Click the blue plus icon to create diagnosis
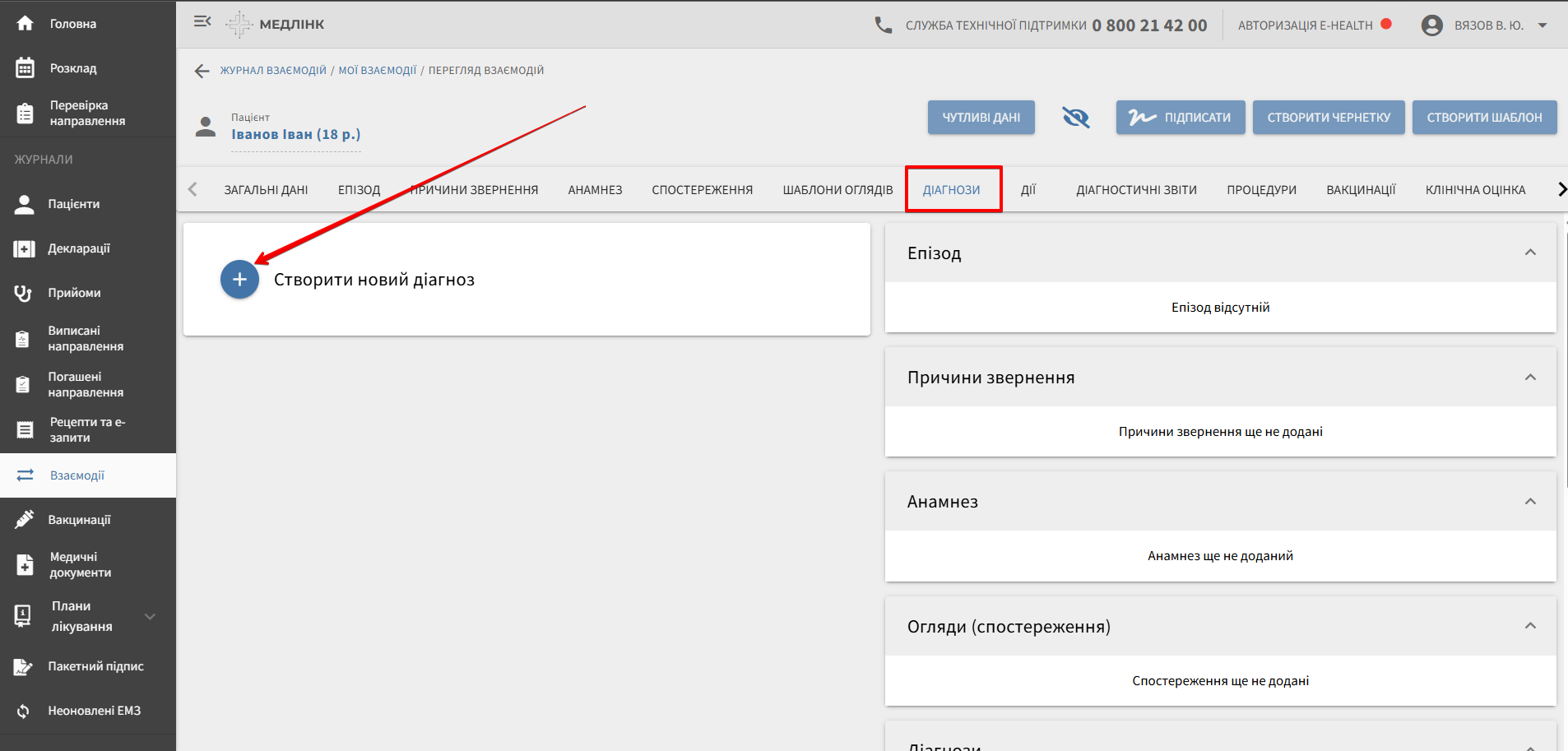 coord(239,280)
